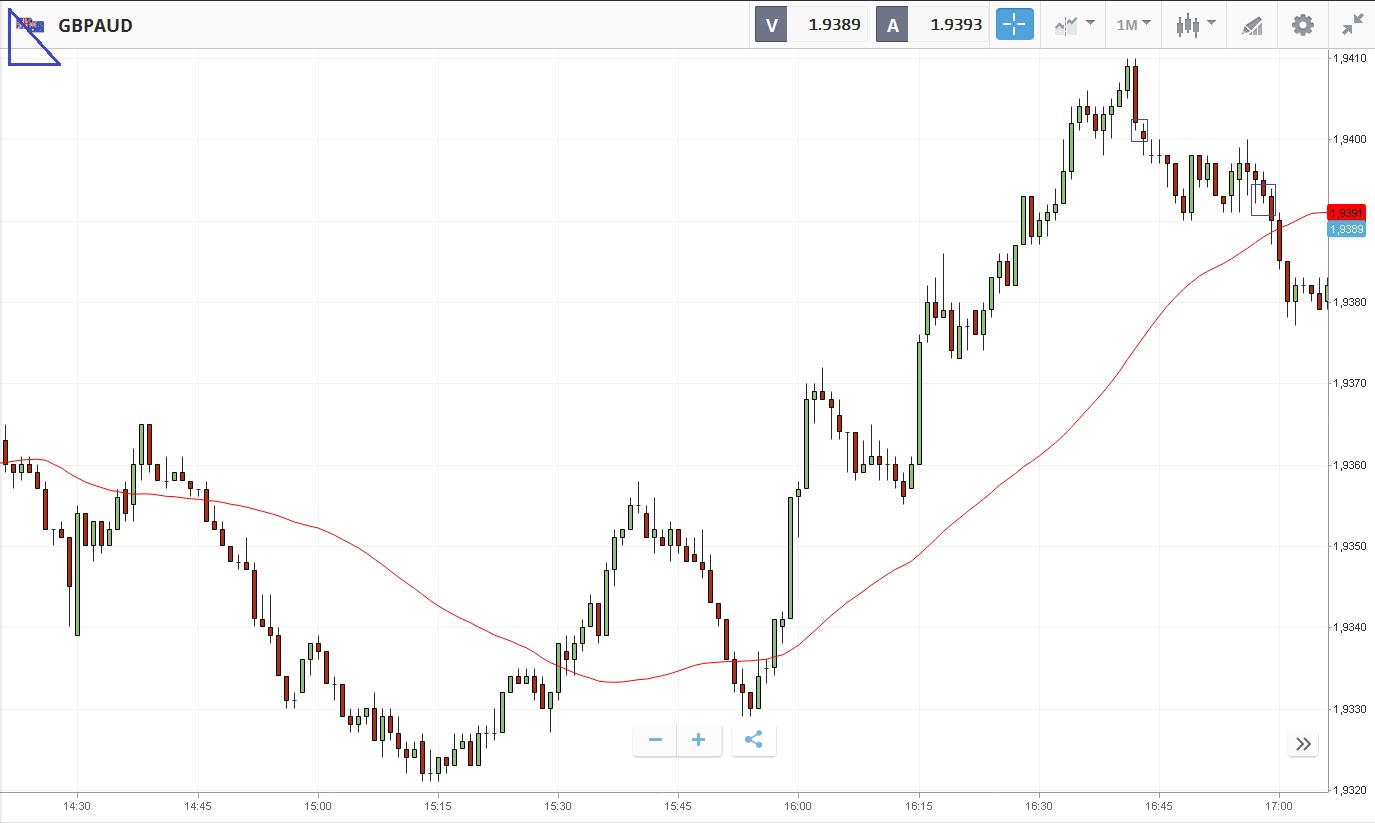Click the GBPAUD flag icon
Image resolution: width=1375 pixels, height=823 pixels.
point(30,25)
